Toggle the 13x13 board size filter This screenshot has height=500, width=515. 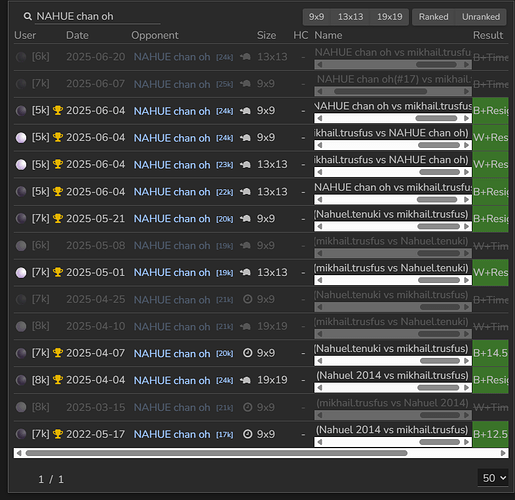click(350, 17)
